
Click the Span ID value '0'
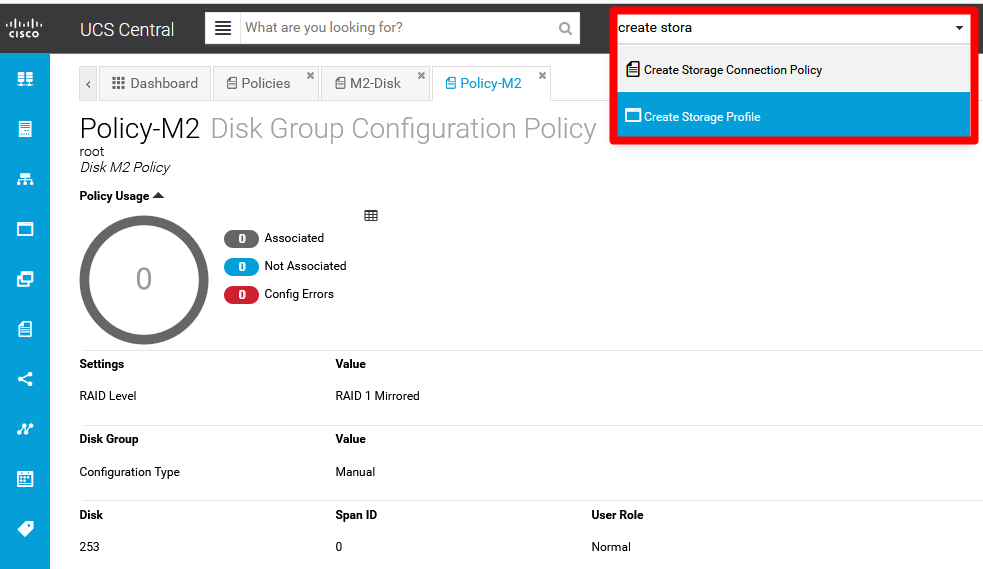tap(339, 546)
